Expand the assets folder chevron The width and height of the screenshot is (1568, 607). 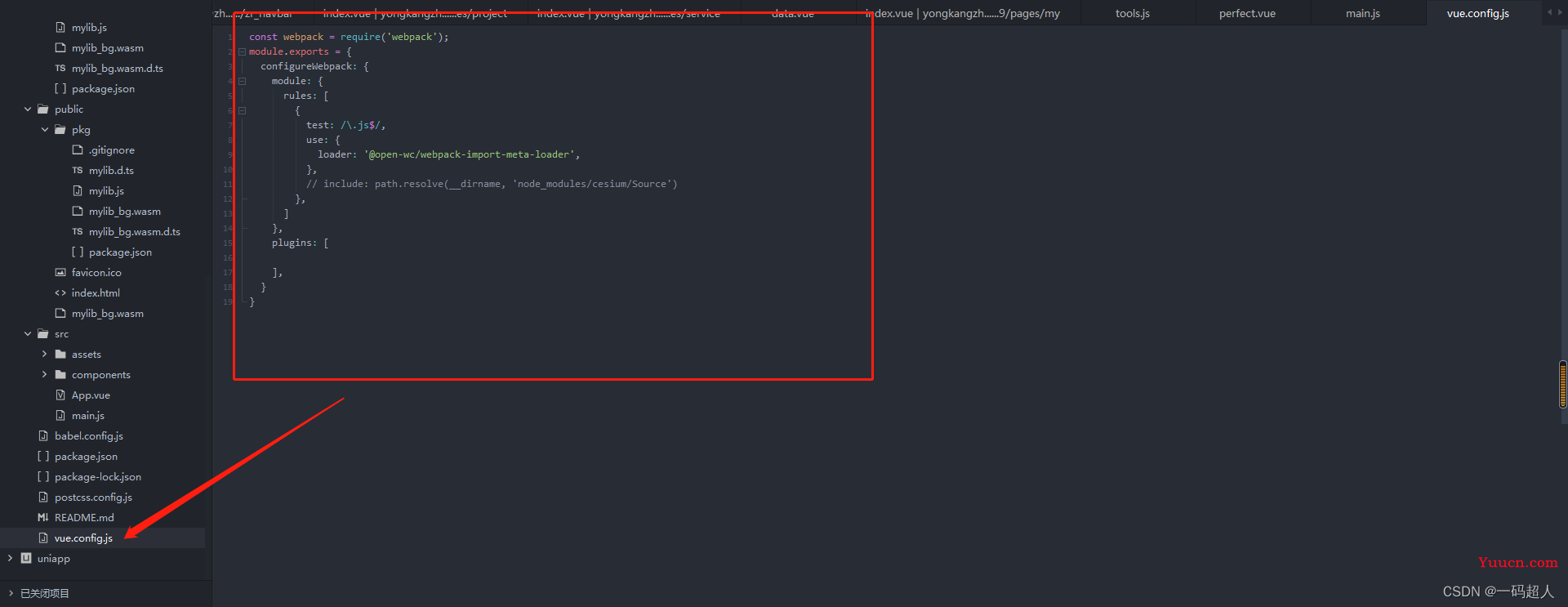tap(44, 355)
